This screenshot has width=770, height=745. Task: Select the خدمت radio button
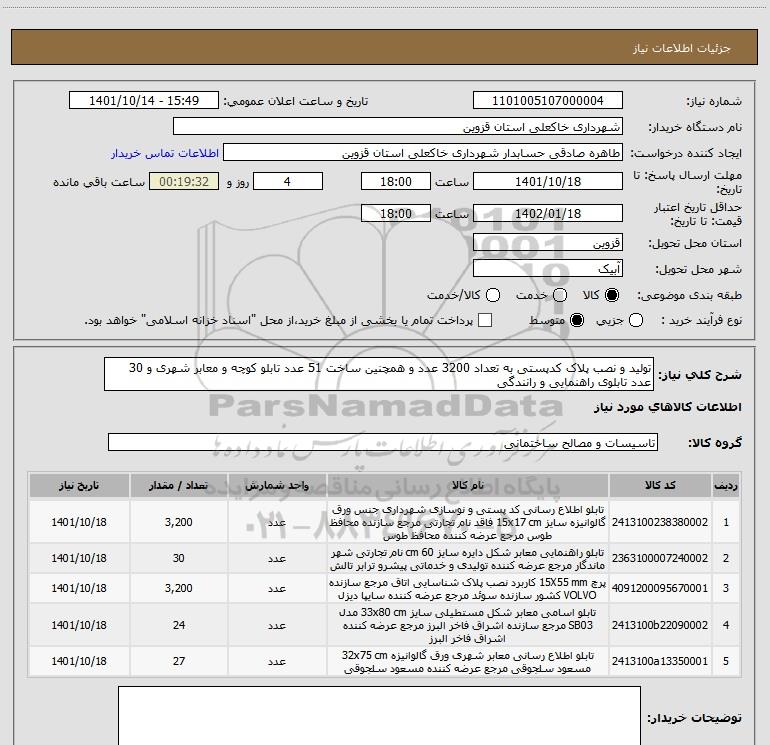tap(560, 295)
